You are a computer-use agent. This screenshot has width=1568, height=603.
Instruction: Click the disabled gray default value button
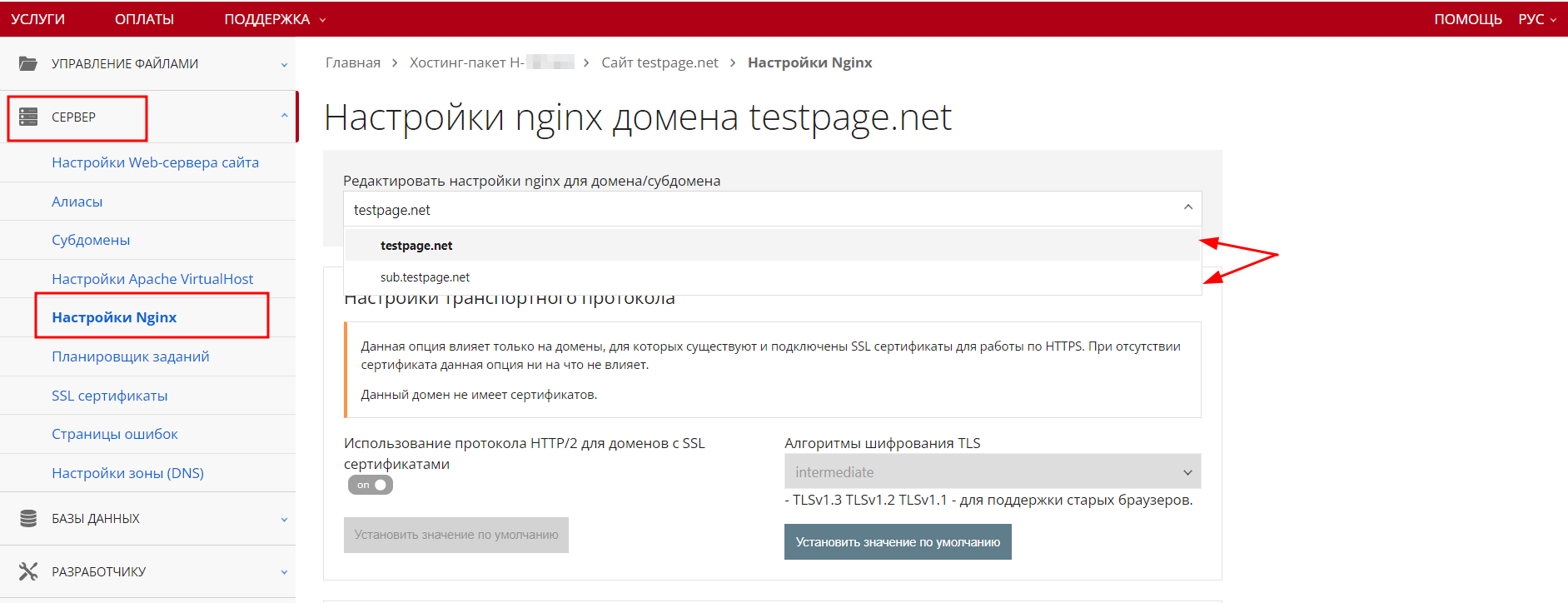coord(456,535)
